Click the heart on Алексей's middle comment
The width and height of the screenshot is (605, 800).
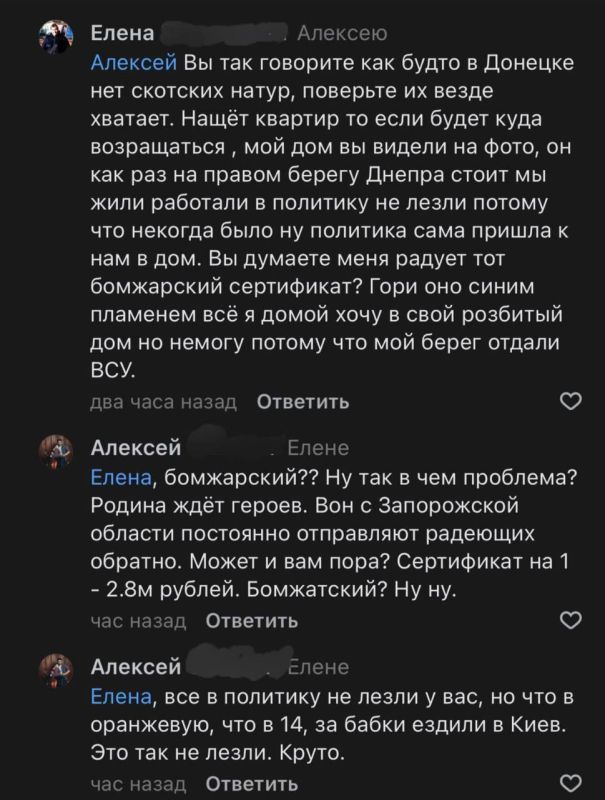570,617
